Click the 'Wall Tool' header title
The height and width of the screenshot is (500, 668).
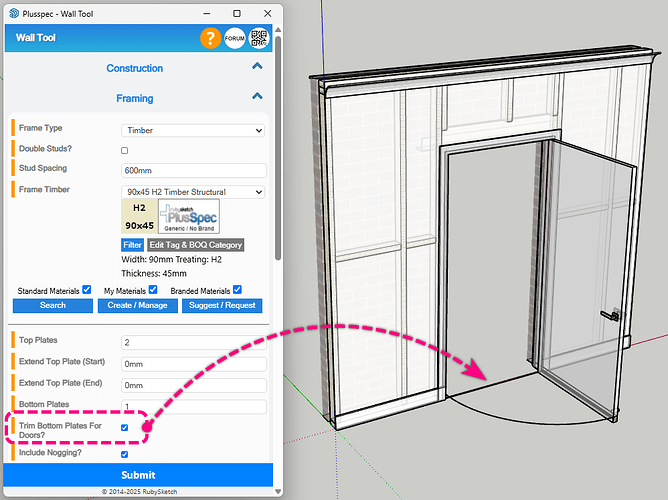pyautogui.click(x=36, y=38)
